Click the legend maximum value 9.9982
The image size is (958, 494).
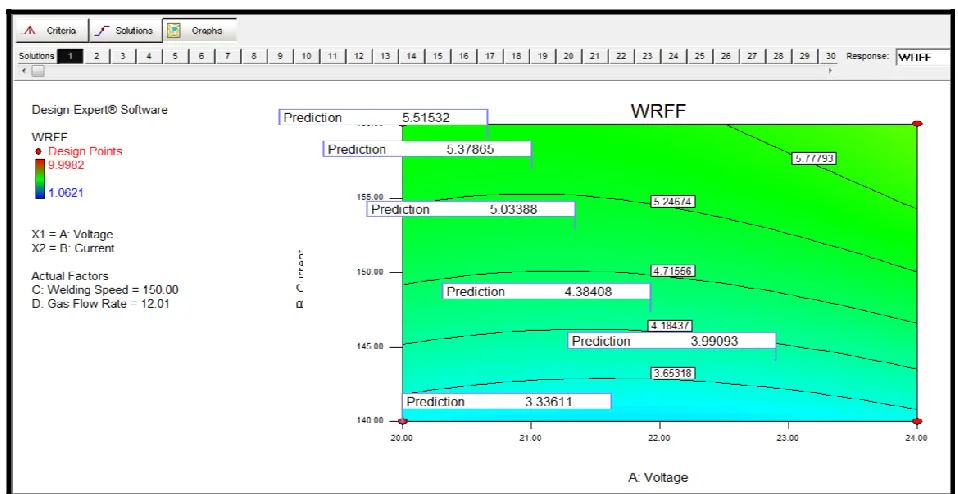(x=66, y=165)
